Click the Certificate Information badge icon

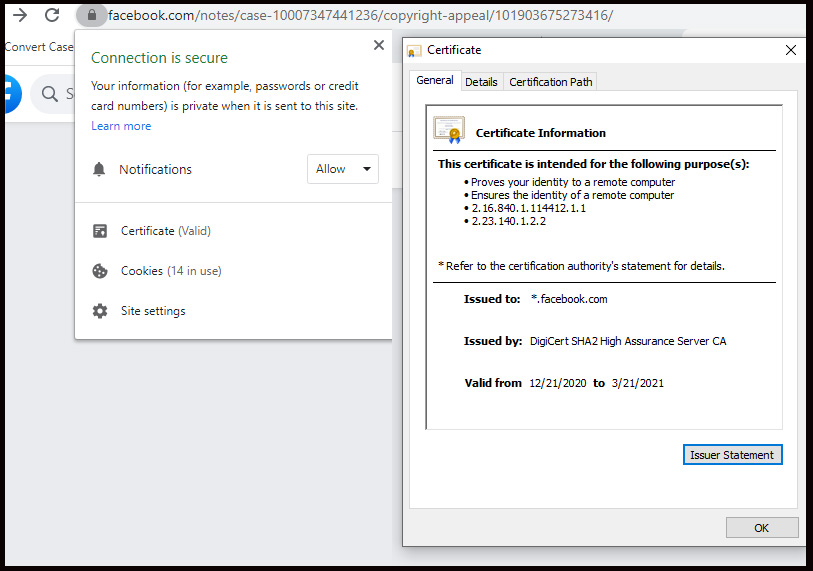coord(449,130)
